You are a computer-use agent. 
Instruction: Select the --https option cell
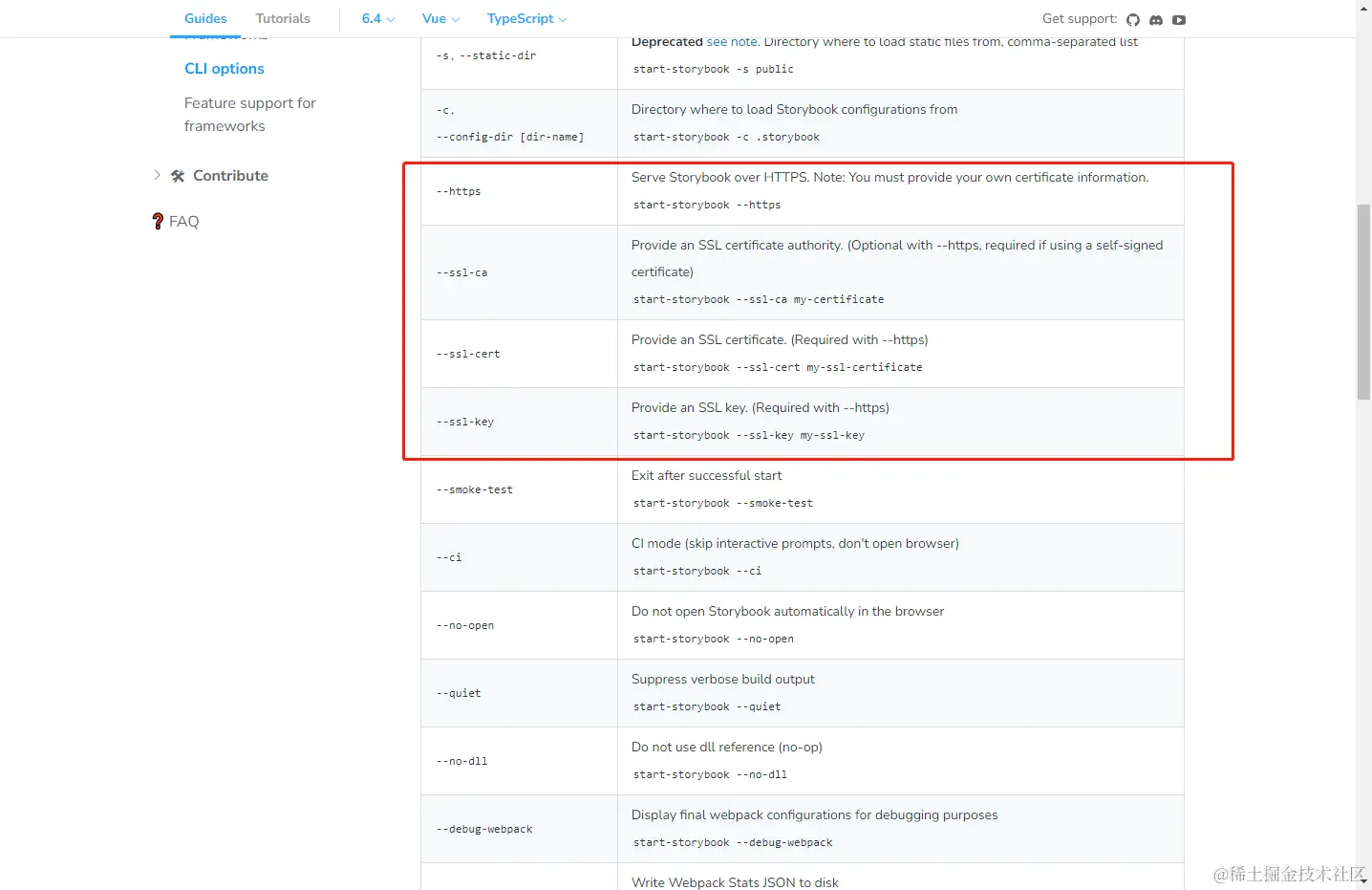point(519,191)
